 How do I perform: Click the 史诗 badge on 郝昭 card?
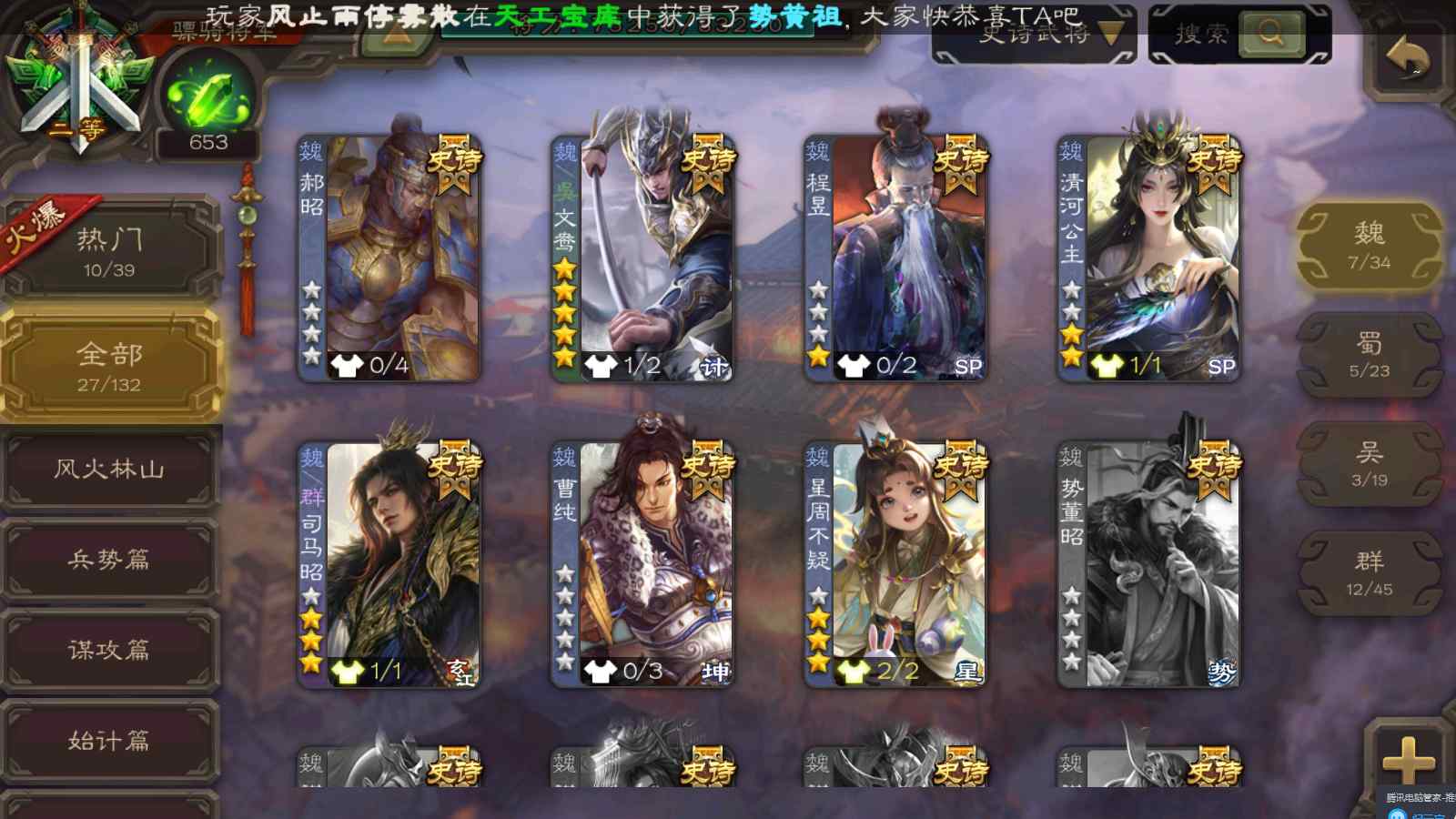(455, 164)
